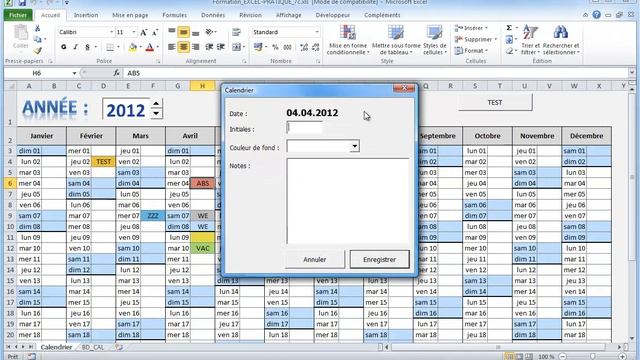
Task: Click the format painter brush icon
Action: pyautogui.click(x=38, y=51)
